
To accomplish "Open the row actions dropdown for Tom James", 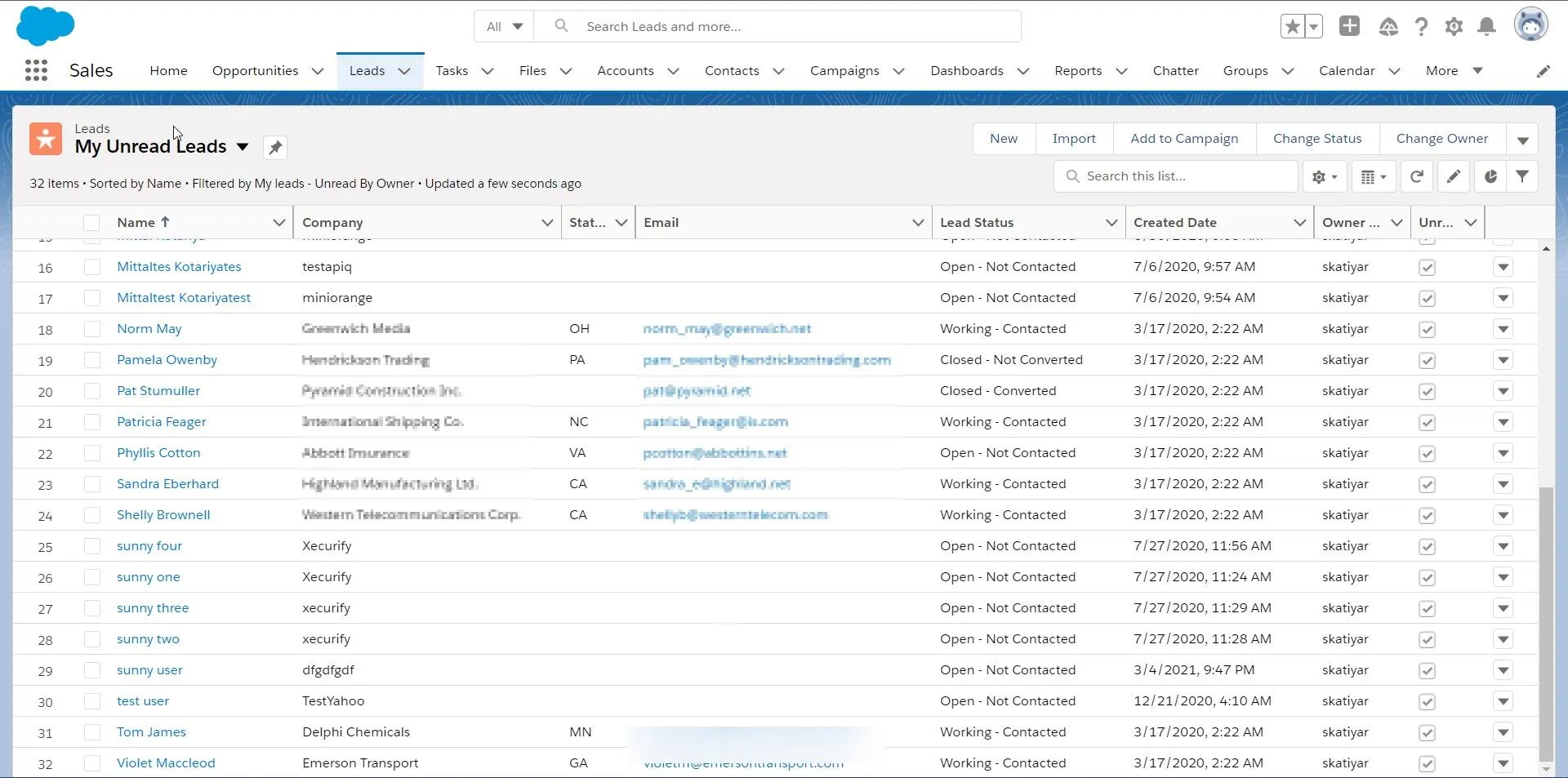I will click(x=1503, y=732).
